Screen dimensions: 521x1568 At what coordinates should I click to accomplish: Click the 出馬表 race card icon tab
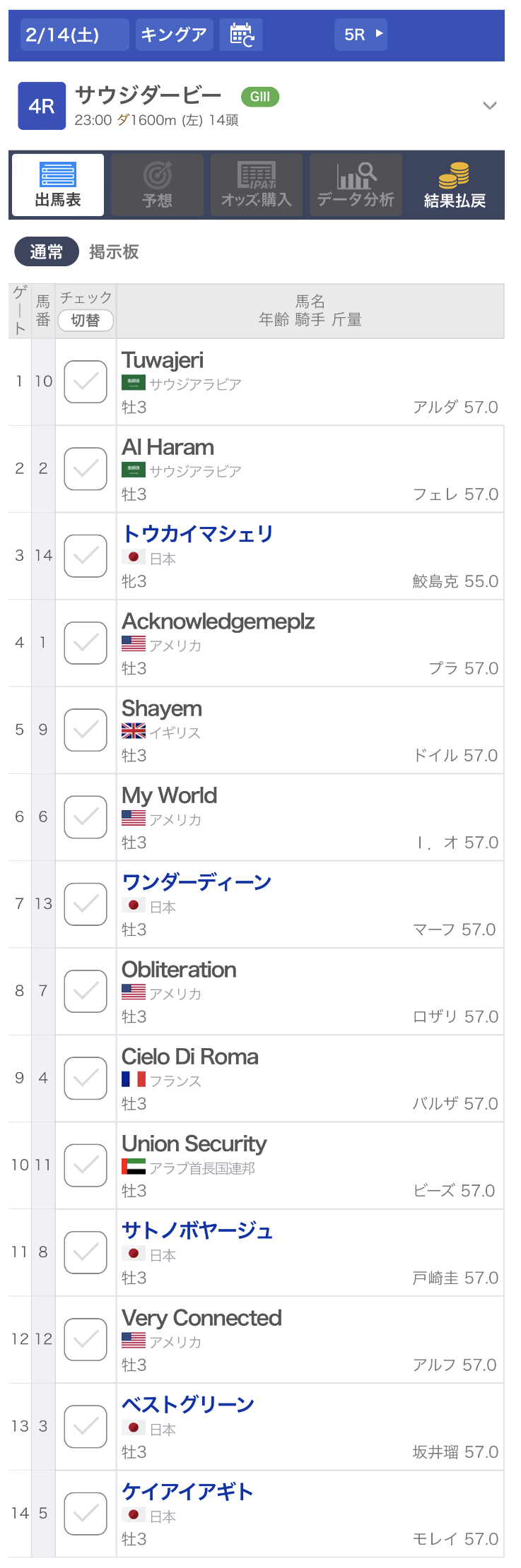tap(58, 184)
